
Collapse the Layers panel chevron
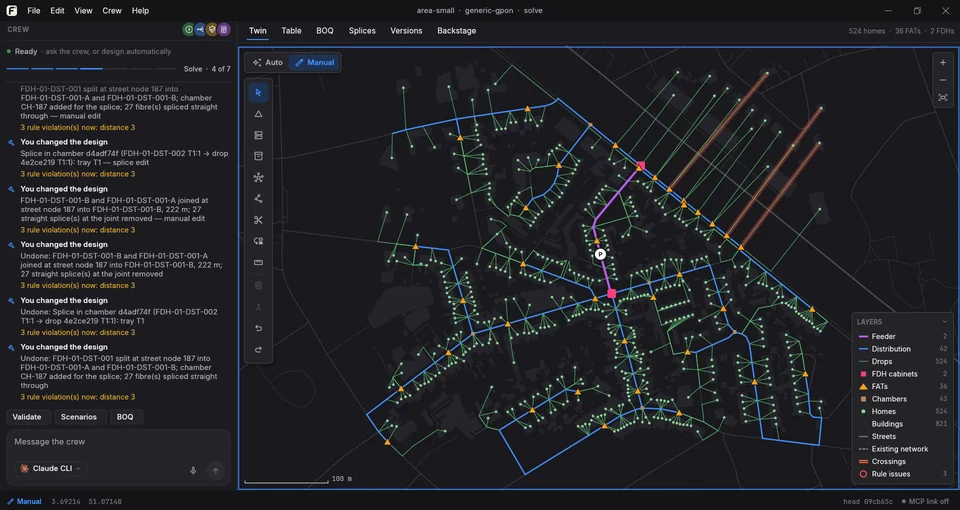tap(945, 321)
